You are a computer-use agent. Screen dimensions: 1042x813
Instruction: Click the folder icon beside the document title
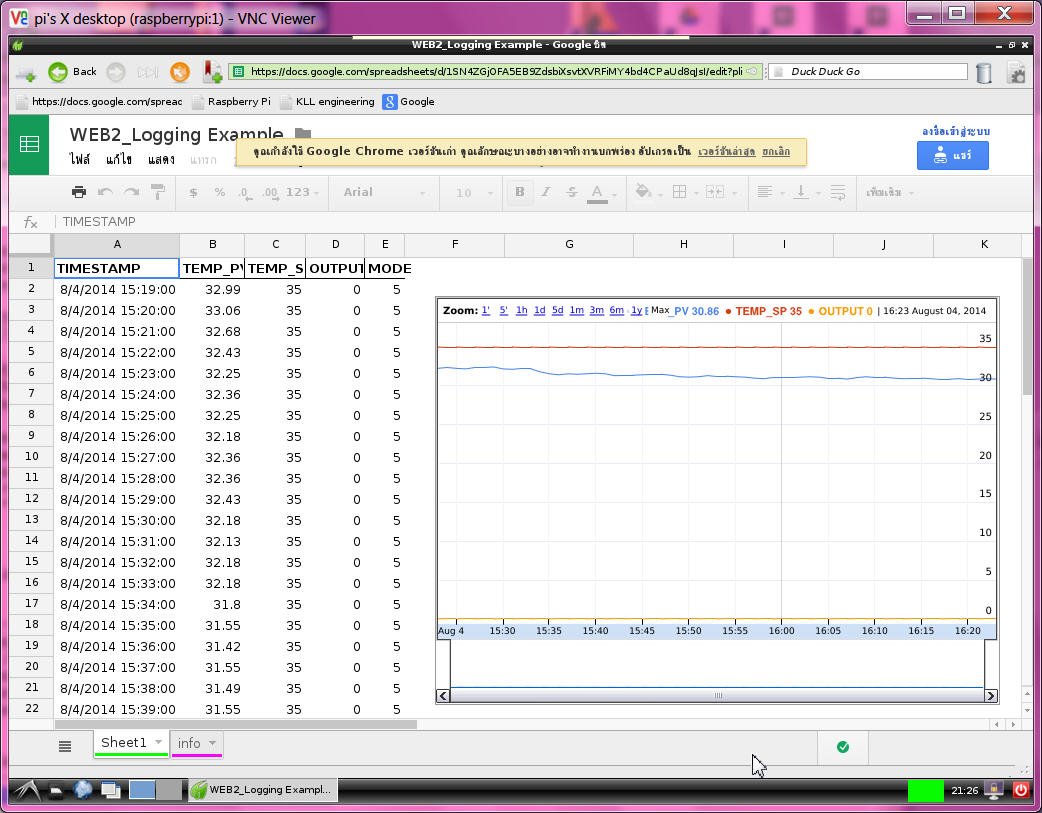pos(303,134)
